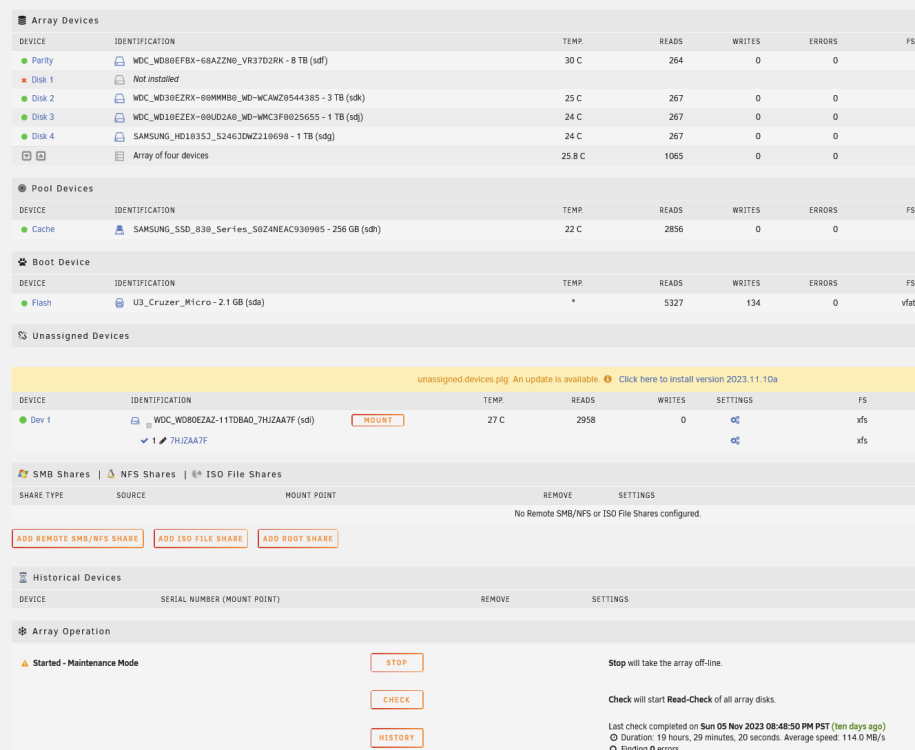Click the Historical Devices hourglass icon
This screenshot has width=915, height=750.
(x=23, y=577)
